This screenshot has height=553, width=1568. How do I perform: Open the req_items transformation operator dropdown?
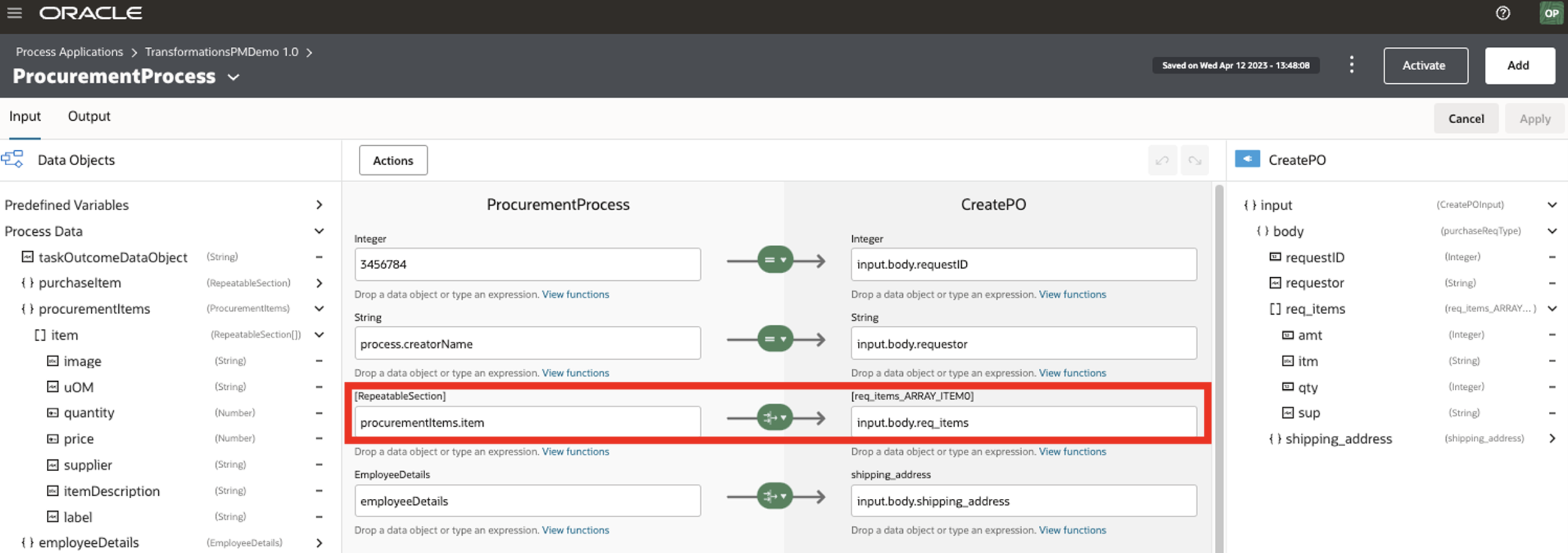(775, 418)
